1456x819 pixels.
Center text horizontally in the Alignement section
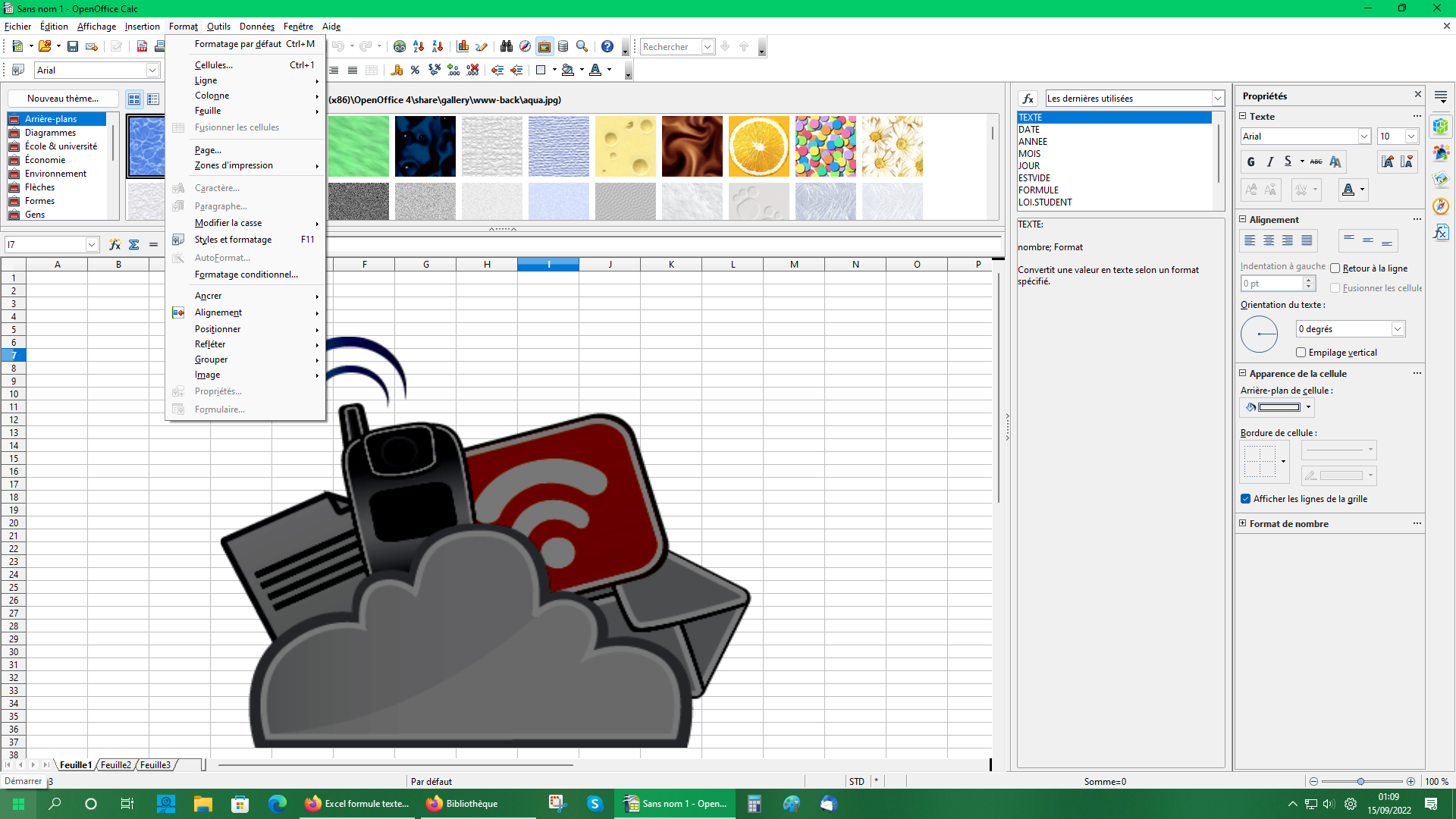coord(1269,240)
